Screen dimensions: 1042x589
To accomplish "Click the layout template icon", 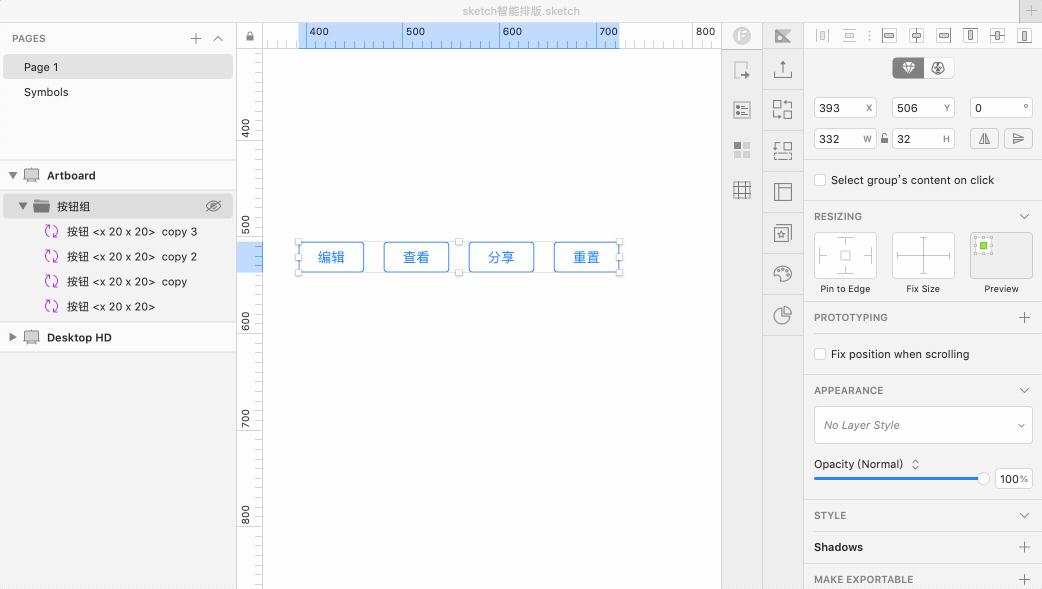I will click(x=783, y=192).
